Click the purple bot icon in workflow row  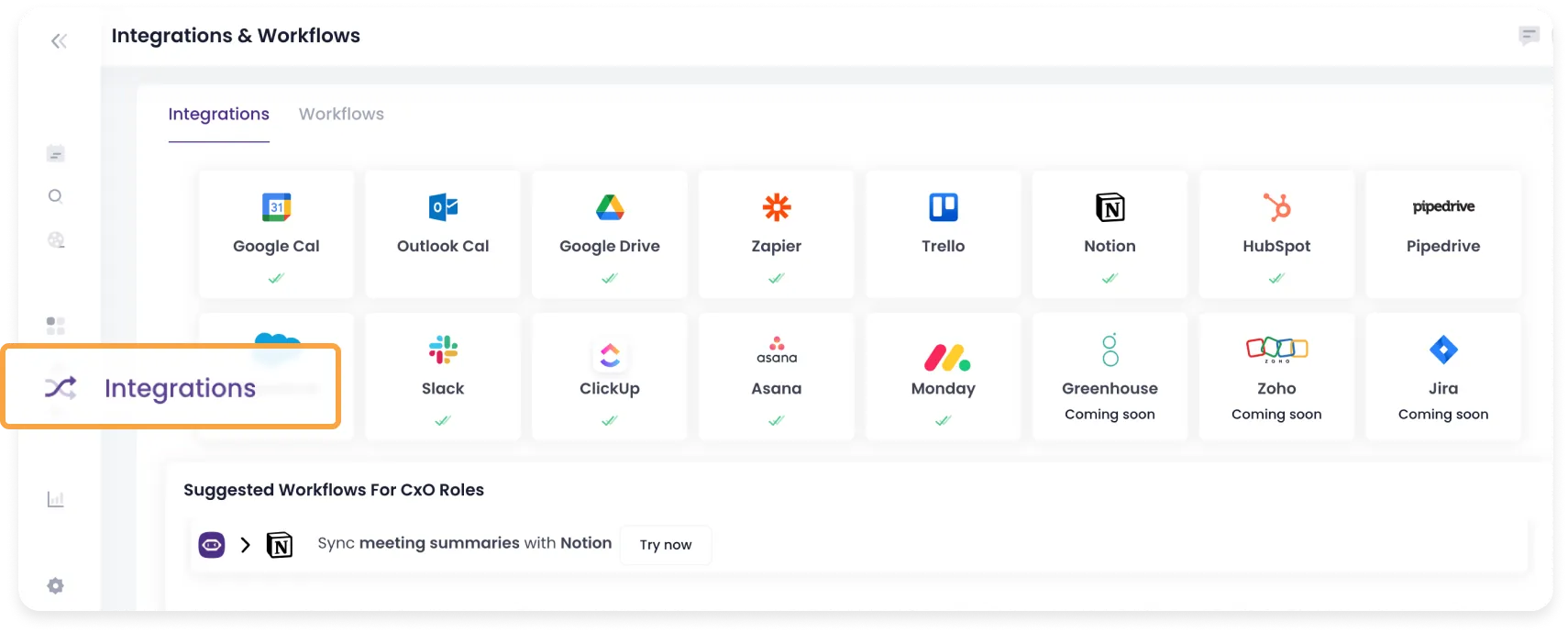pyautogui.click(x=212, y=545)
